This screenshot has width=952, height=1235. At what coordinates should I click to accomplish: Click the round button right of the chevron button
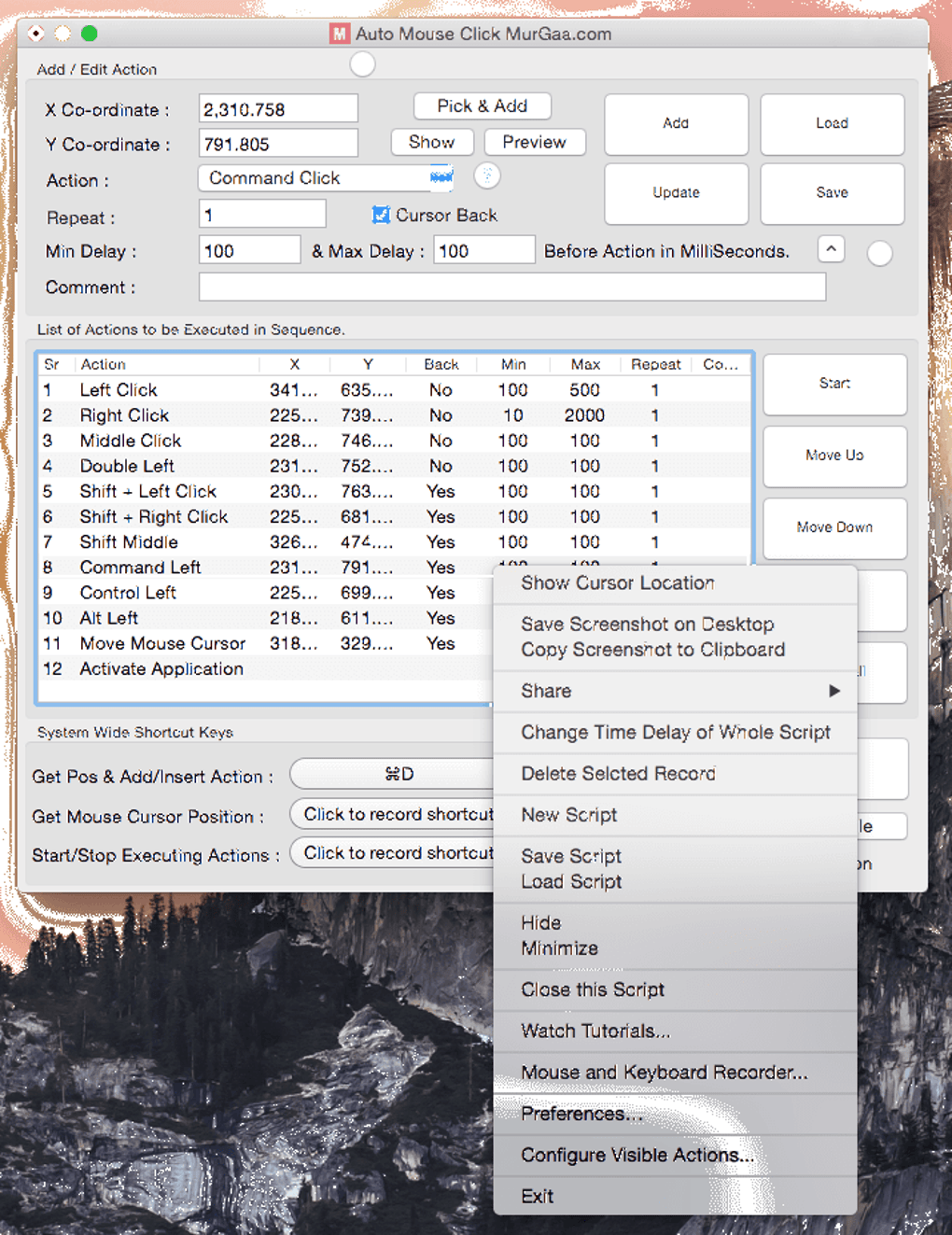tap(879, 253)
